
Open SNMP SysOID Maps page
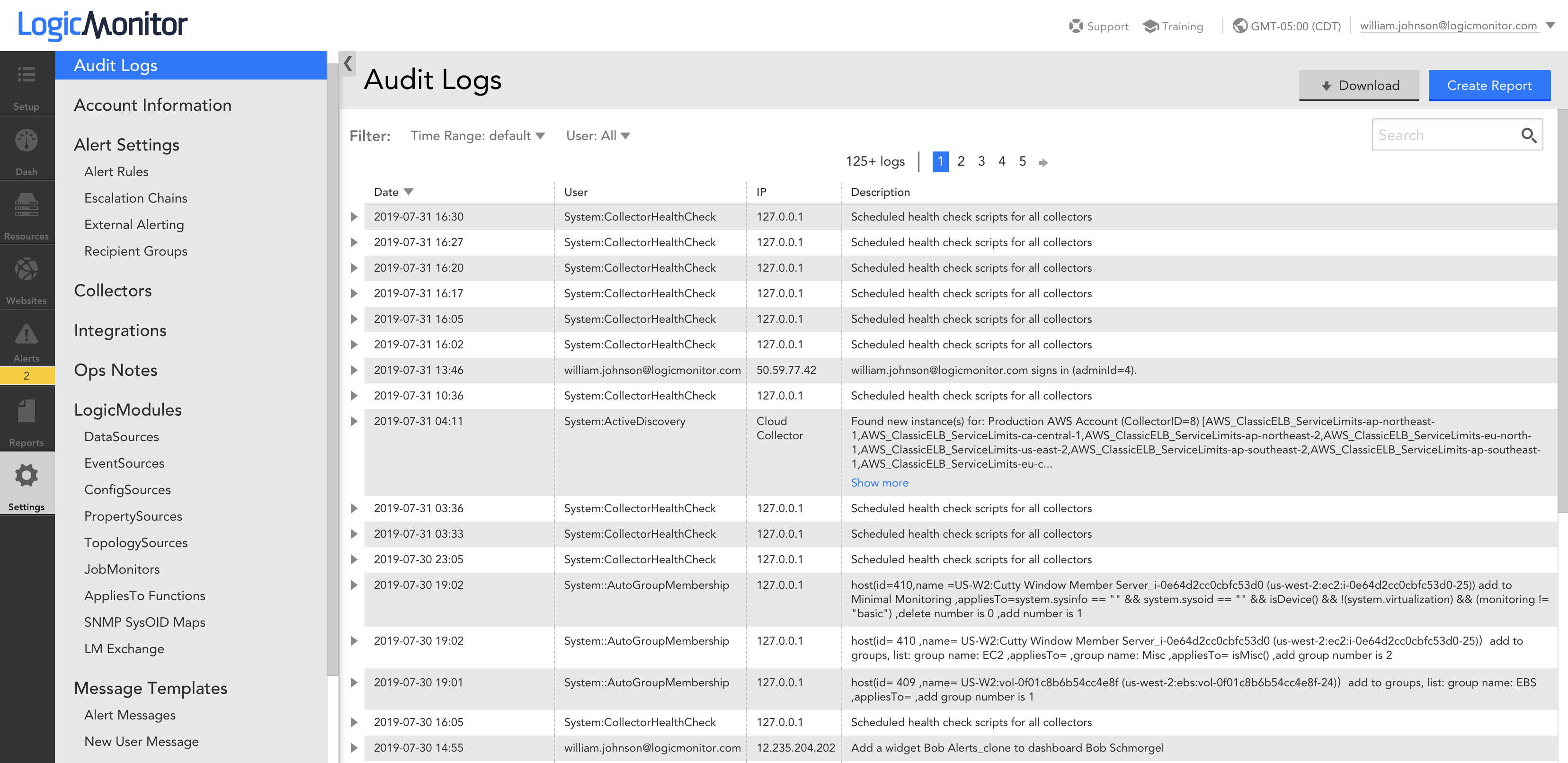coord(144,622)
